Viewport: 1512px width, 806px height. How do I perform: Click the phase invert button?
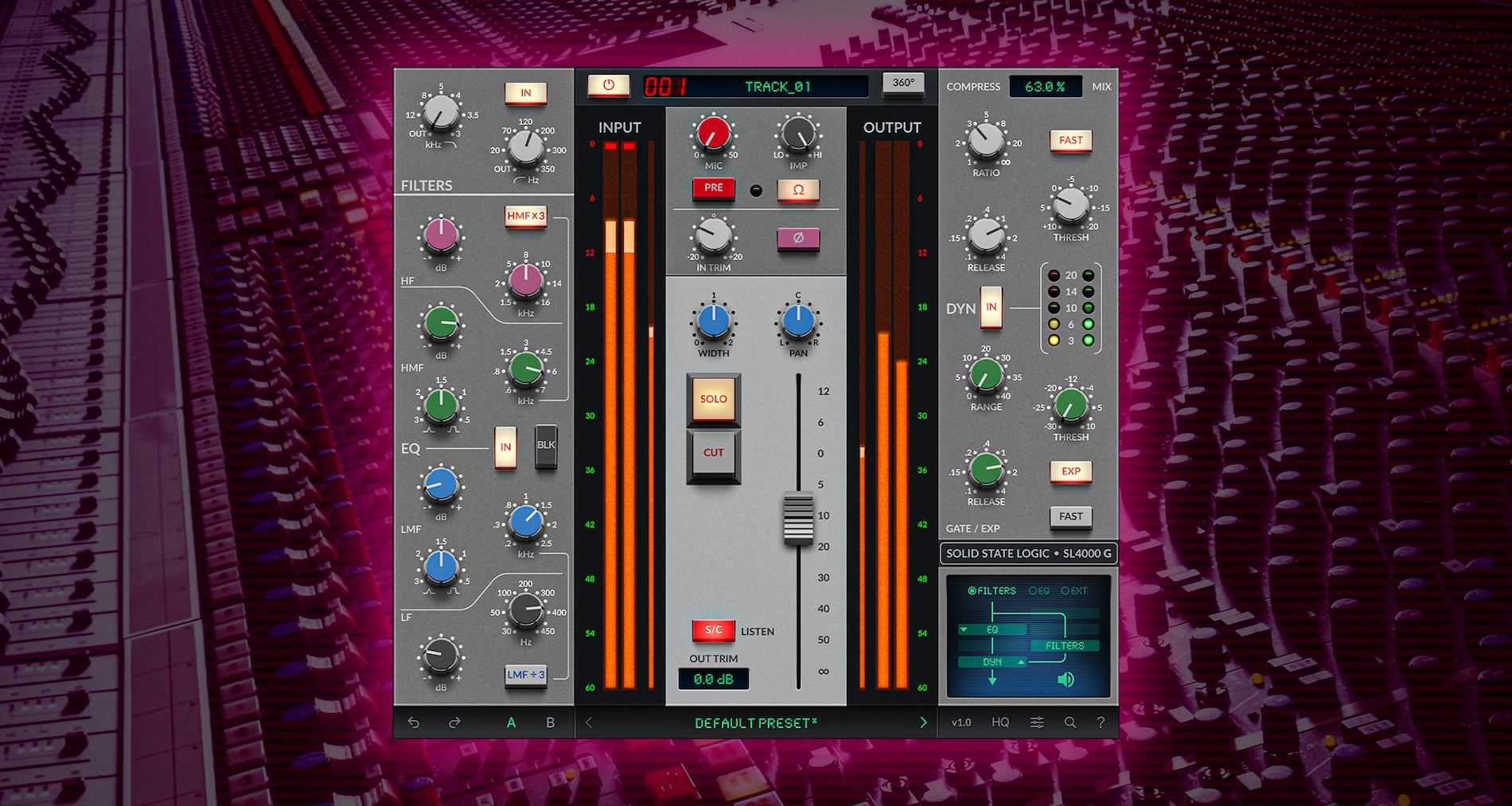click(798, 238)
